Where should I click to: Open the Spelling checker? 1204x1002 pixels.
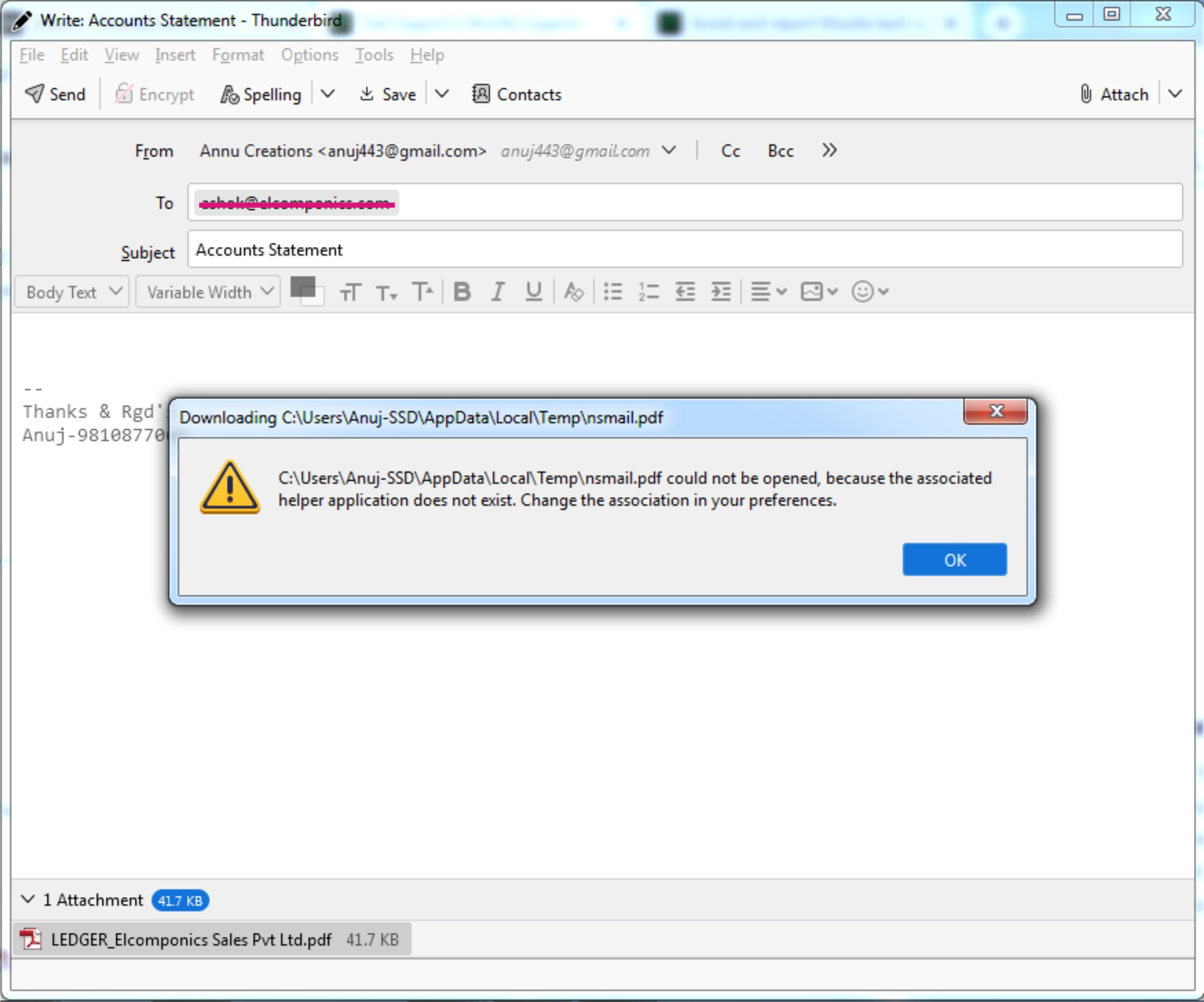[261, 94]
